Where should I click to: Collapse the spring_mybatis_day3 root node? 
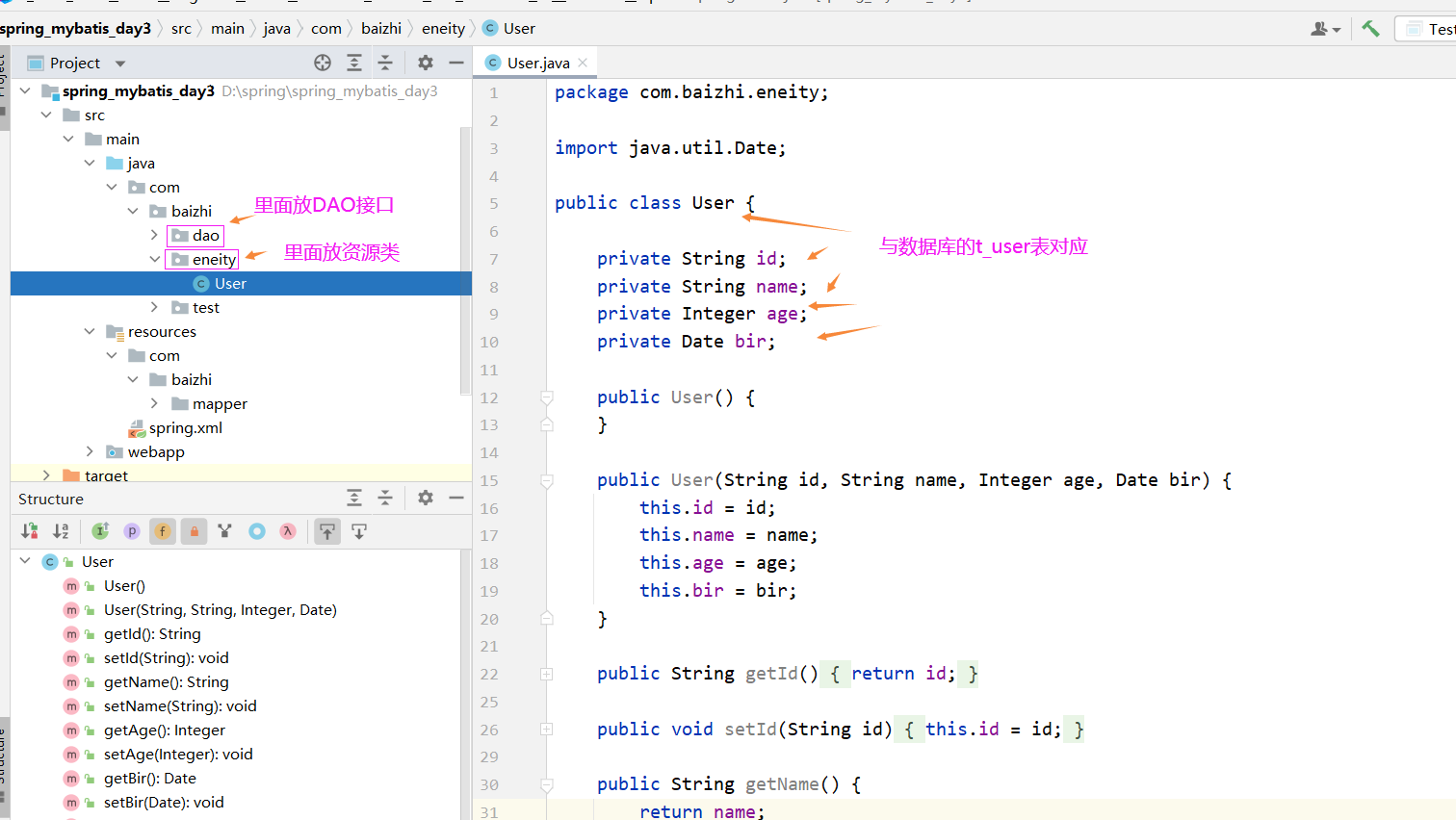pos(25,90)
